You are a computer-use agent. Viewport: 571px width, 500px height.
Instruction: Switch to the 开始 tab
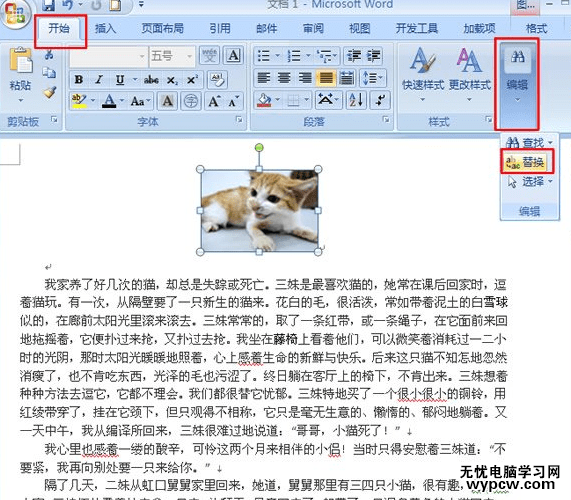click(59, 28)
